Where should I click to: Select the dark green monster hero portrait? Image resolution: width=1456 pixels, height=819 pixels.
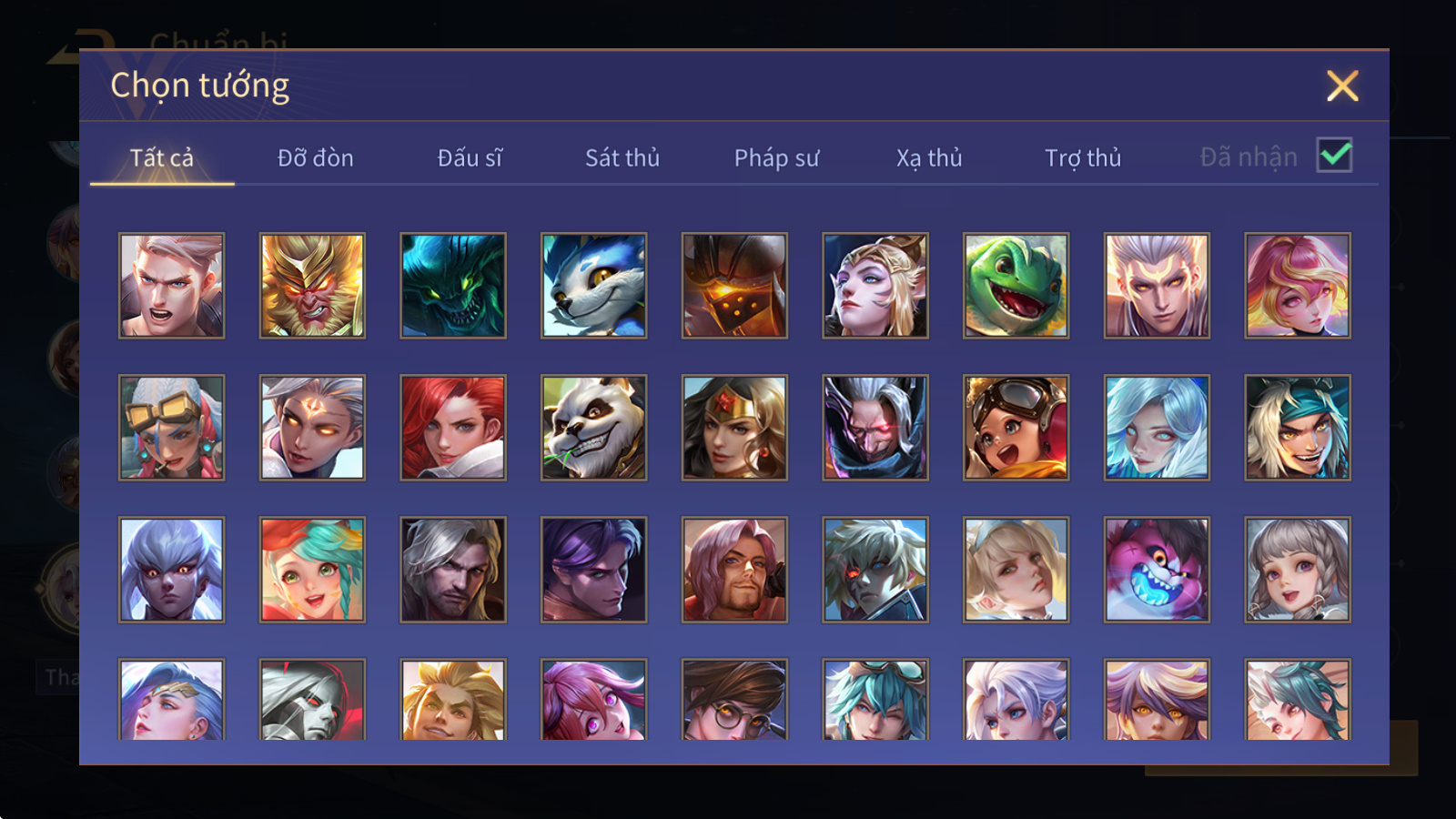point(453,286)
